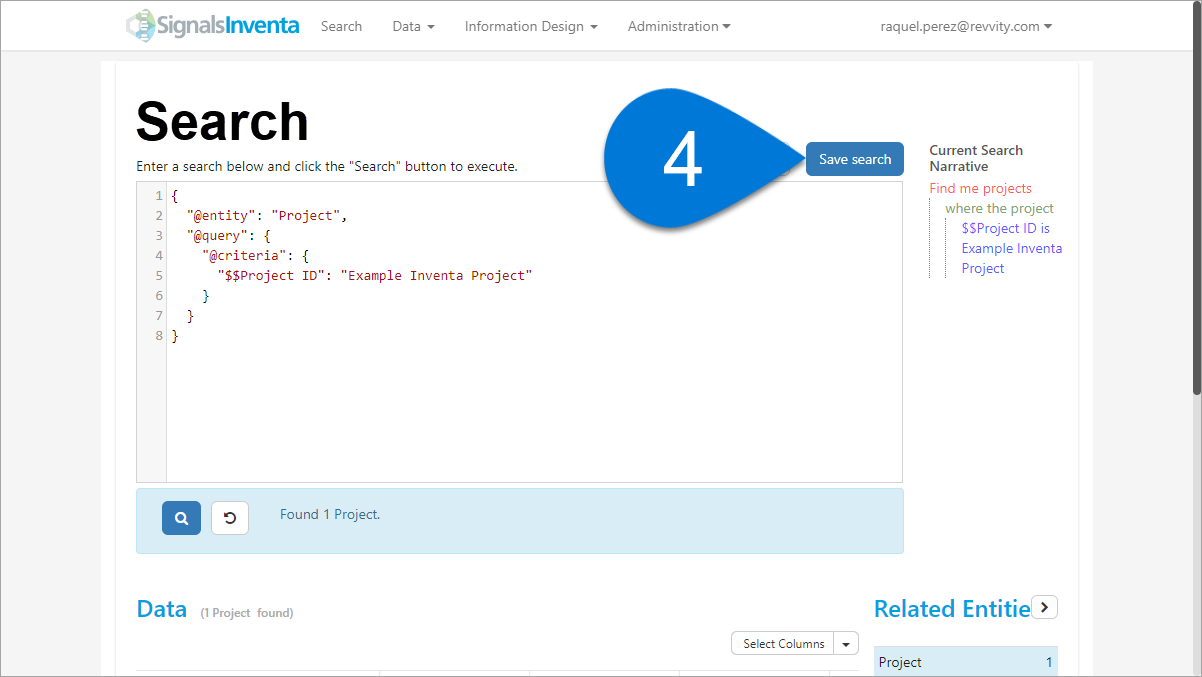Click "where the project" narrative line
Screen dimensions: 1202x677
[x=999, y=208]
